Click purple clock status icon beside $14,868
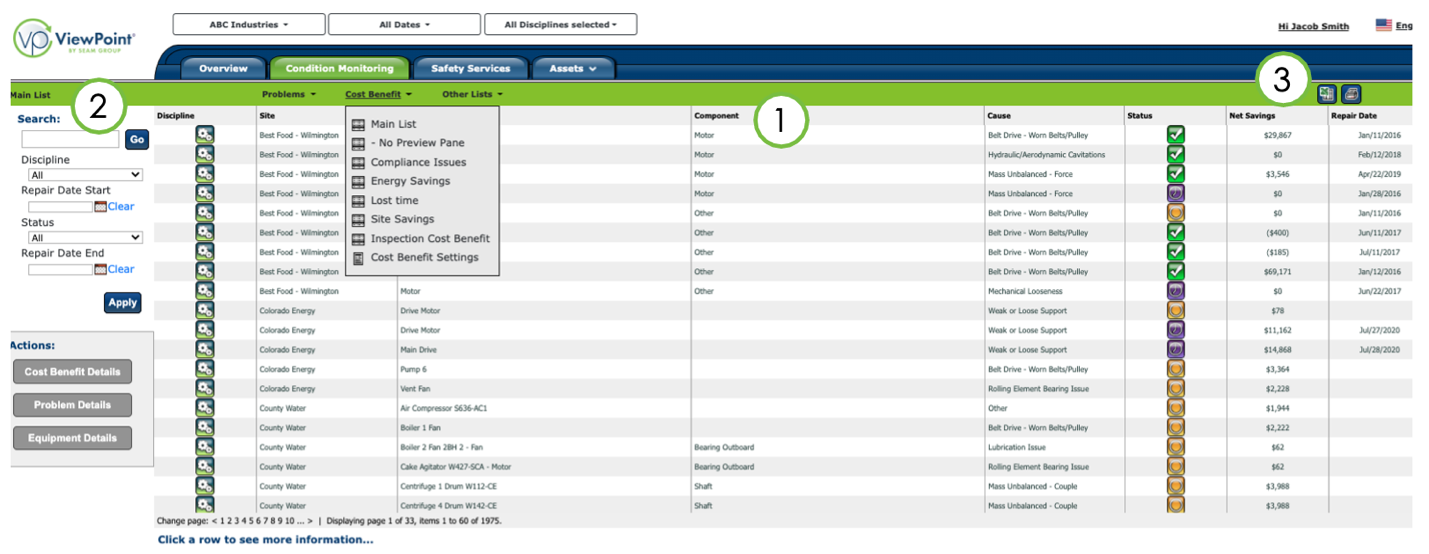 [x=1176, y=349]
